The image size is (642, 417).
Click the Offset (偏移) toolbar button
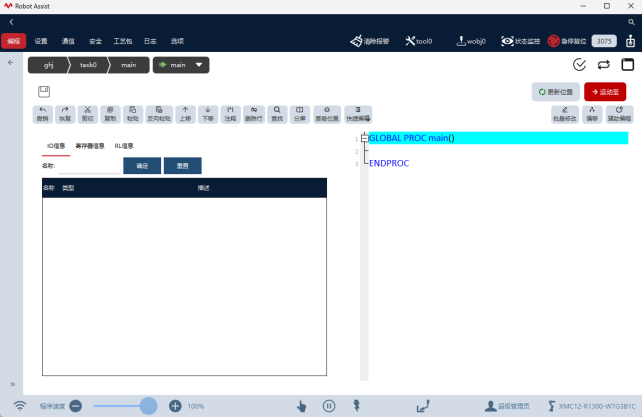pos(592,114)
